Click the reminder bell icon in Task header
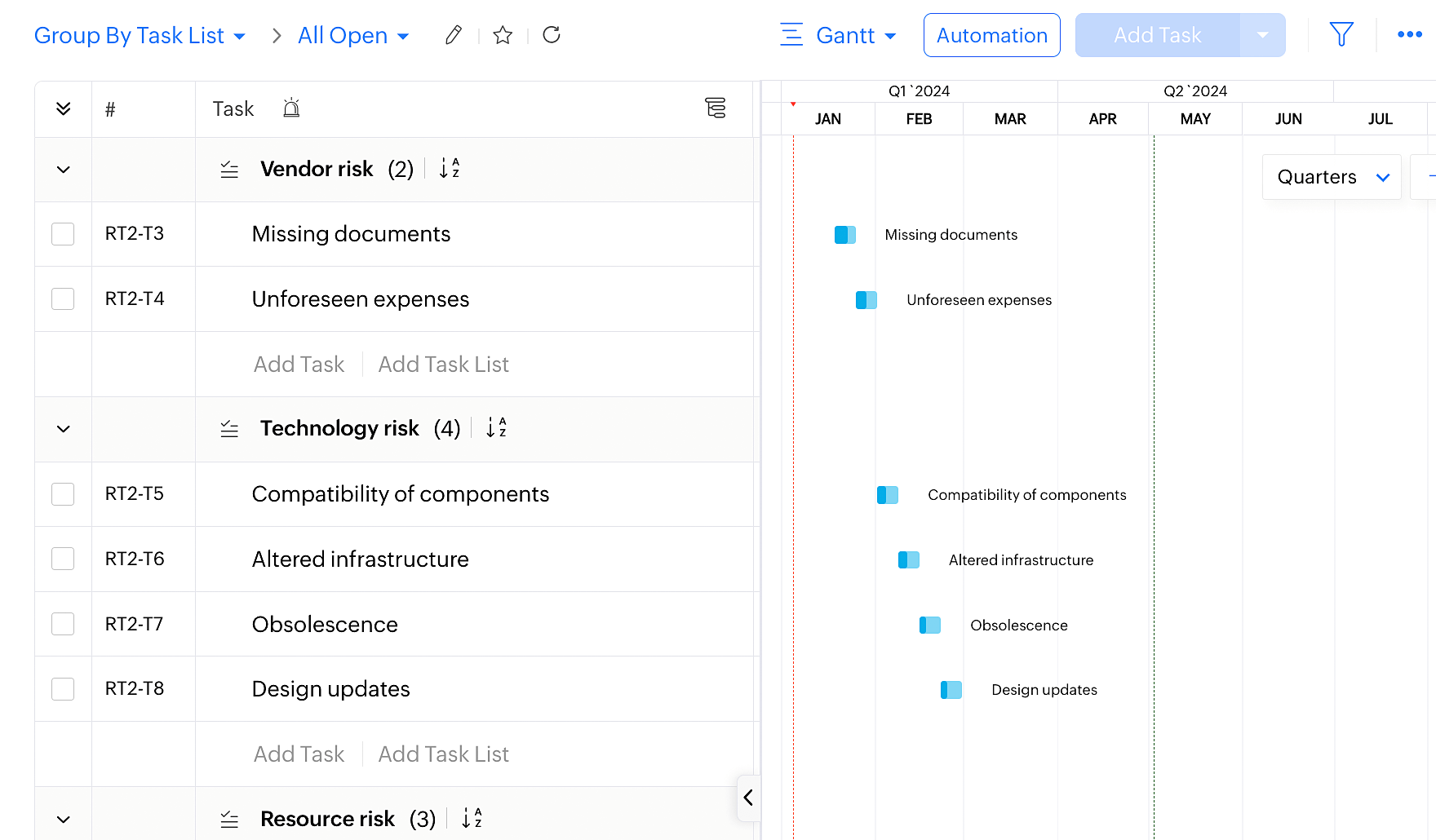 [x=291, y=108]
